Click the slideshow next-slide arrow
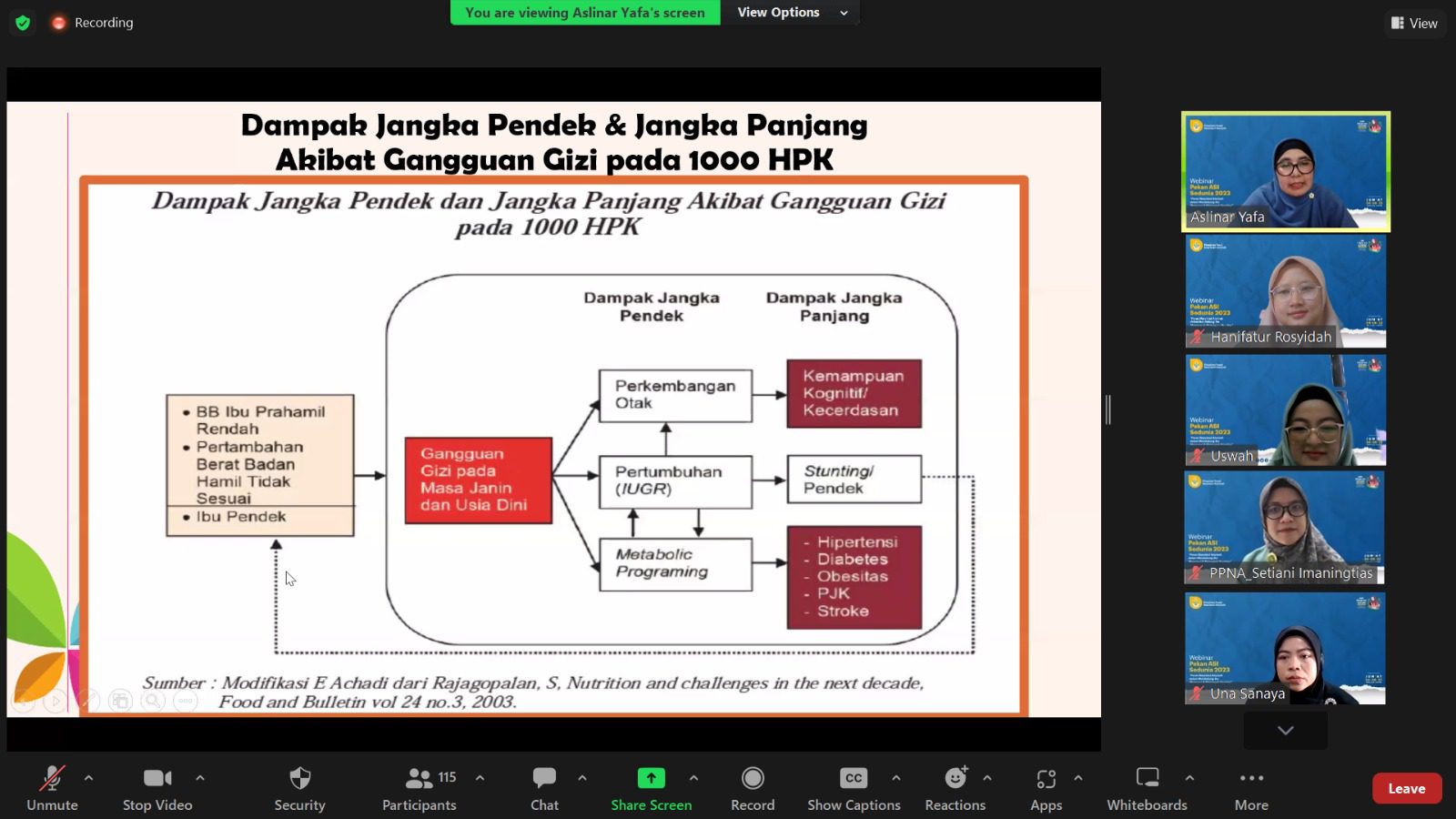Screen dimensions: 1456x819 (56, 701)
